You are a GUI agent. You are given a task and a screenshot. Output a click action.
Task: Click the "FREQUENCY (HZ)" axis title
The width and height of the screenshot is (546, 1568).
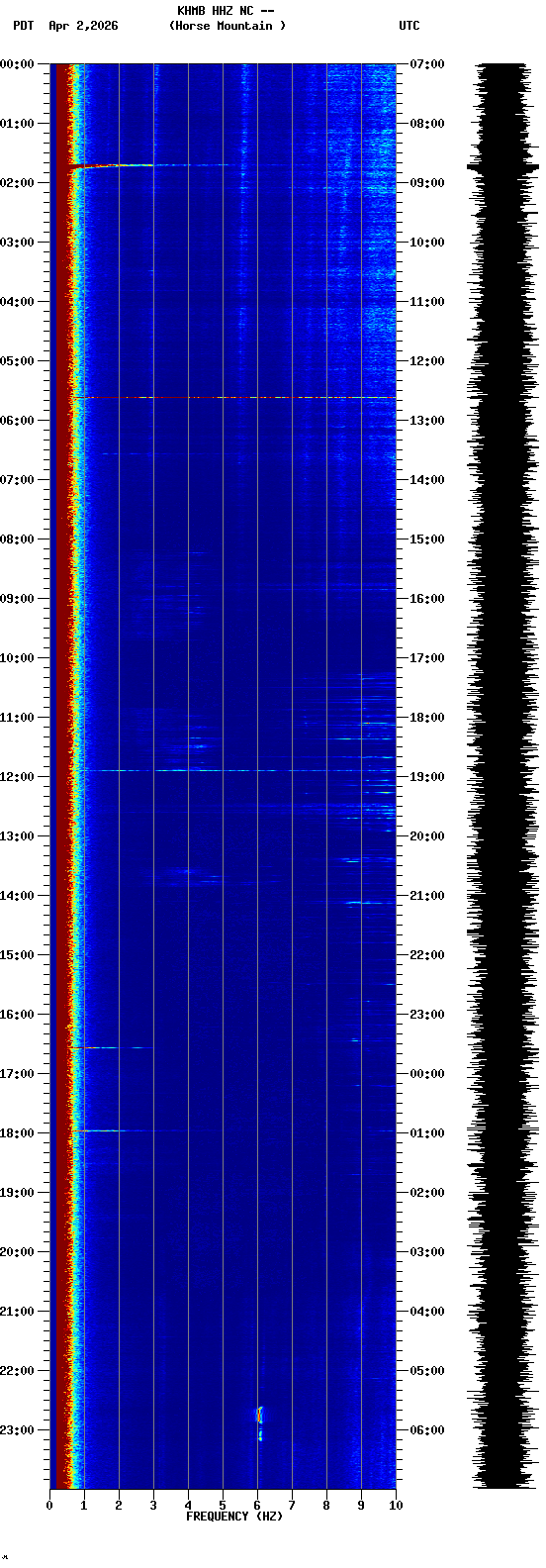(x=234, y=1517)
